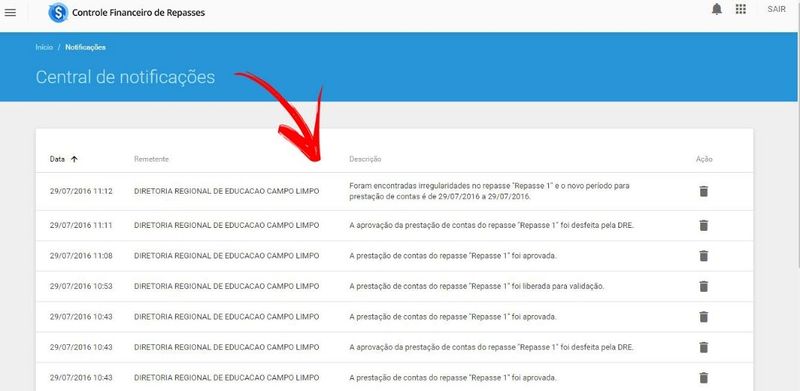Image resolution: width=800 pixels, height=391 pixels.
Task: Delete the bottom 10:43 notification row
Action: click(x=704, y=378)
